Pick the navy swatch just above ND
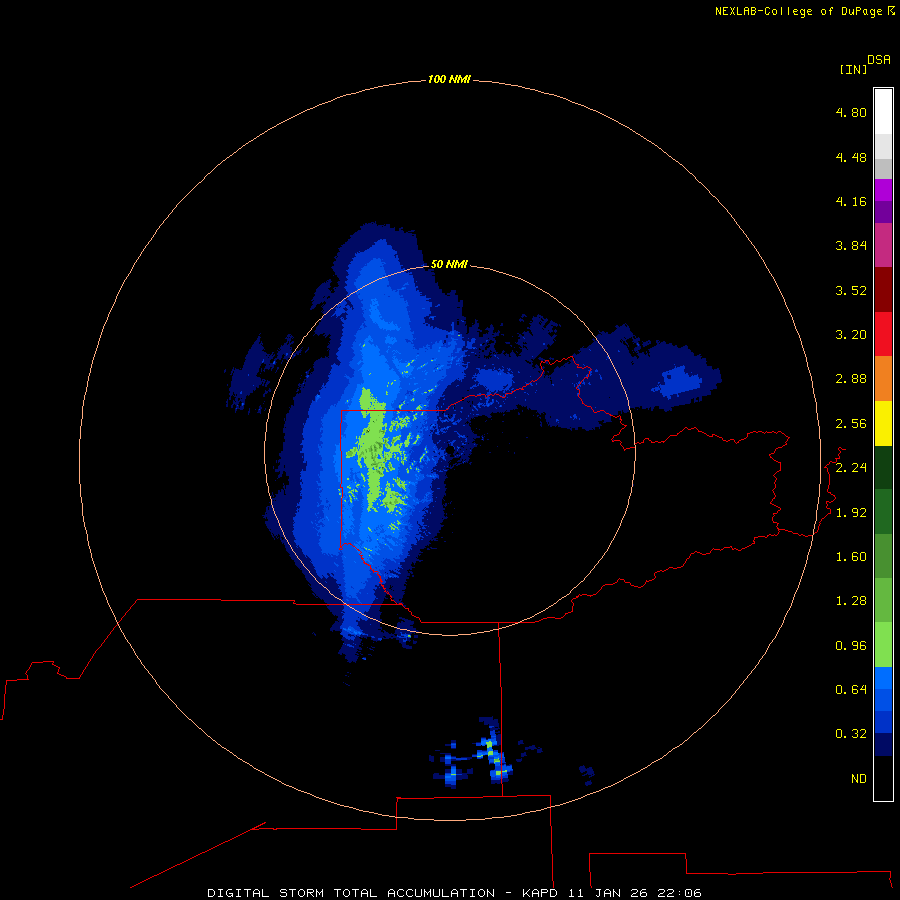The width and height of the screenshot is (900, 900). 883,744
